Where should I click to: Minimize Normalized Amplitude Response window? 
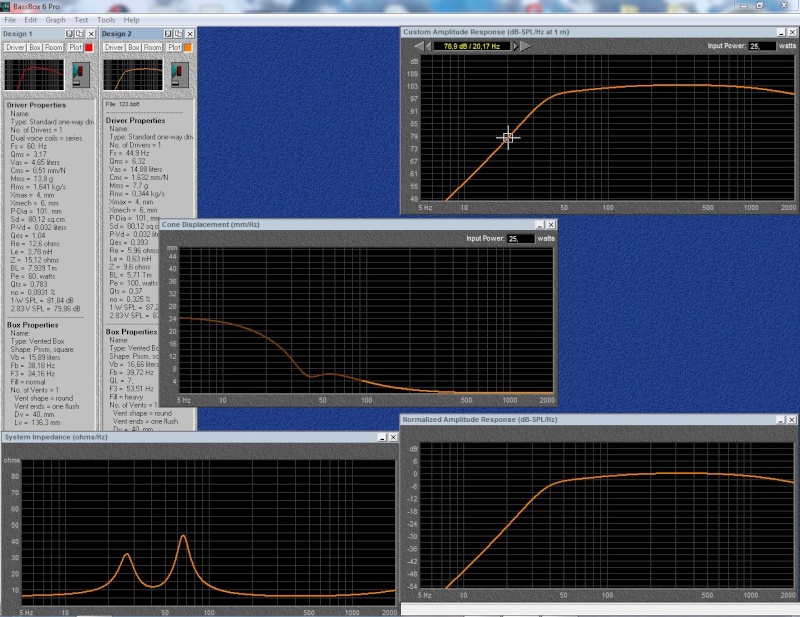(x=780, y=419)
